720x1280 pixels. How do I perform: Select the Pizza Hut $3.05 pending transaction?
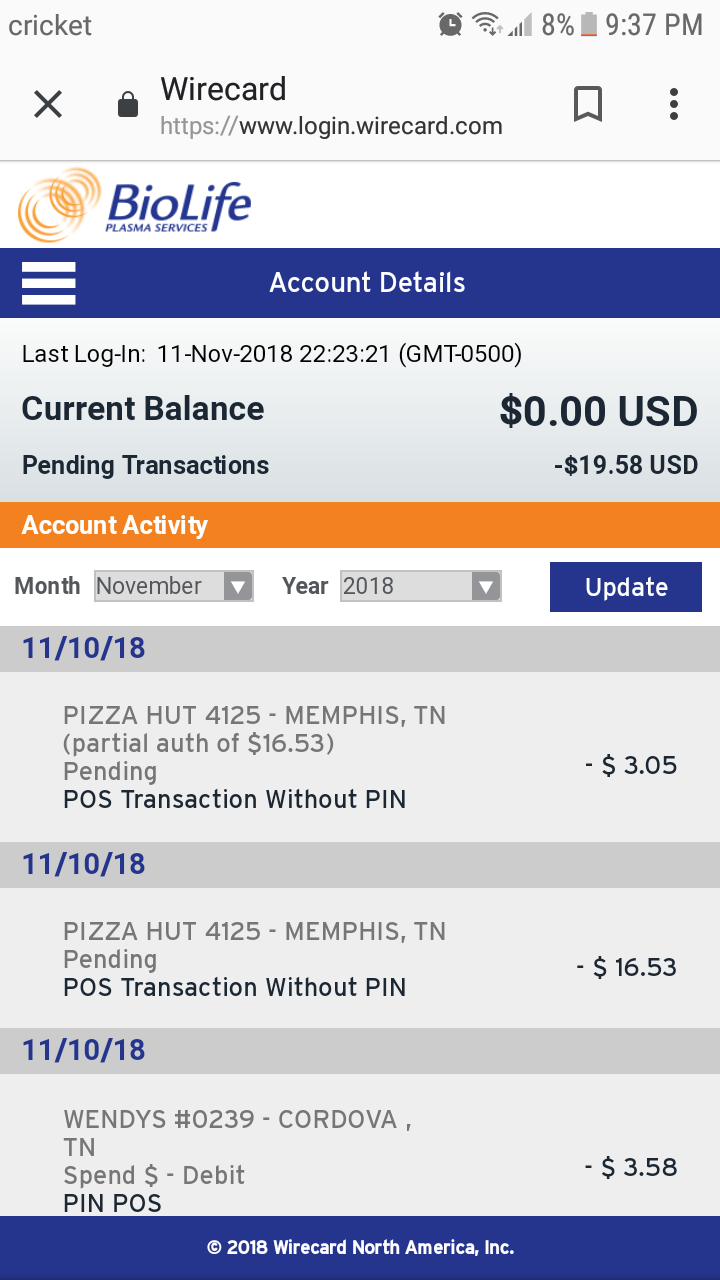[360, 757]
